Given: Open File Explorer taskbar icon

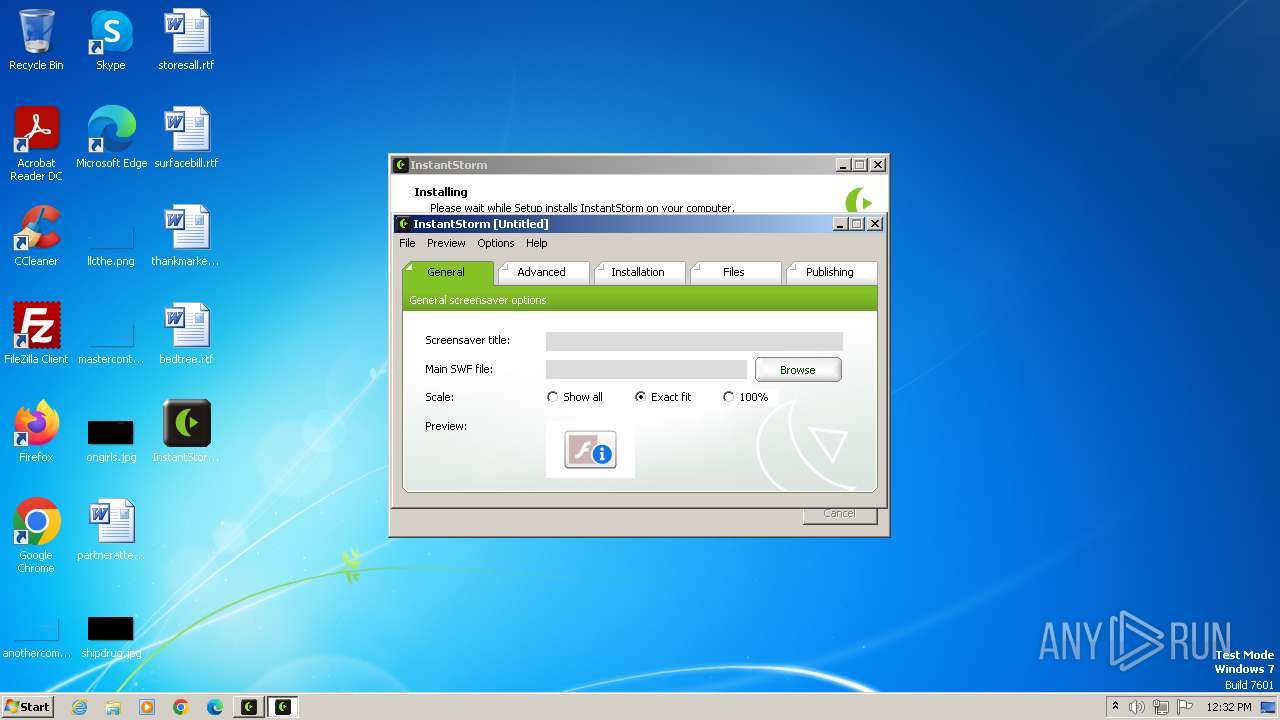Looking at the screenshot, I should [x=113, y=707].
